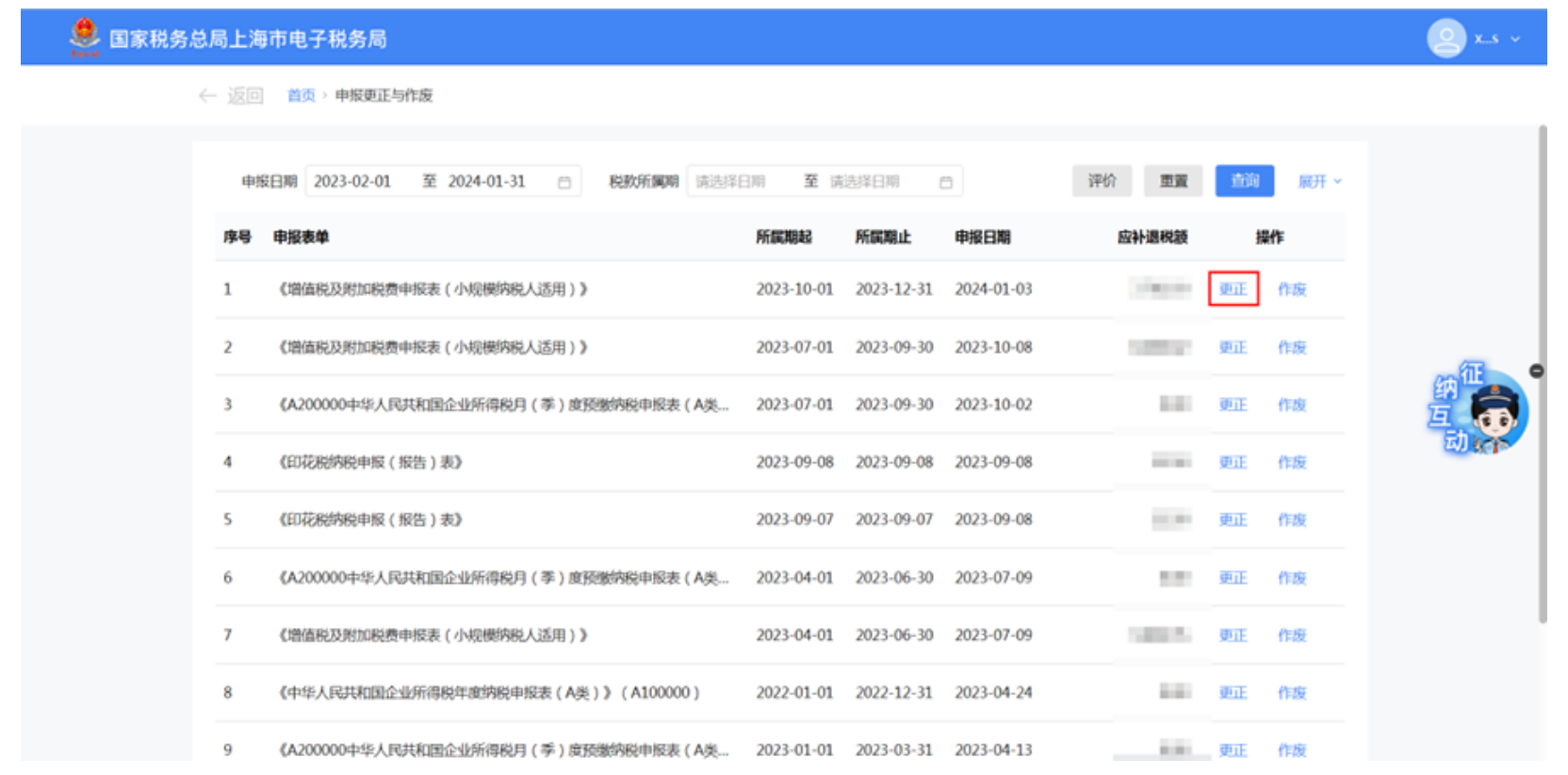Click 更正 for row 2 filed 2023-10-08
The width and height of the screenshot is (1568, 775).
click(1233, 347)
